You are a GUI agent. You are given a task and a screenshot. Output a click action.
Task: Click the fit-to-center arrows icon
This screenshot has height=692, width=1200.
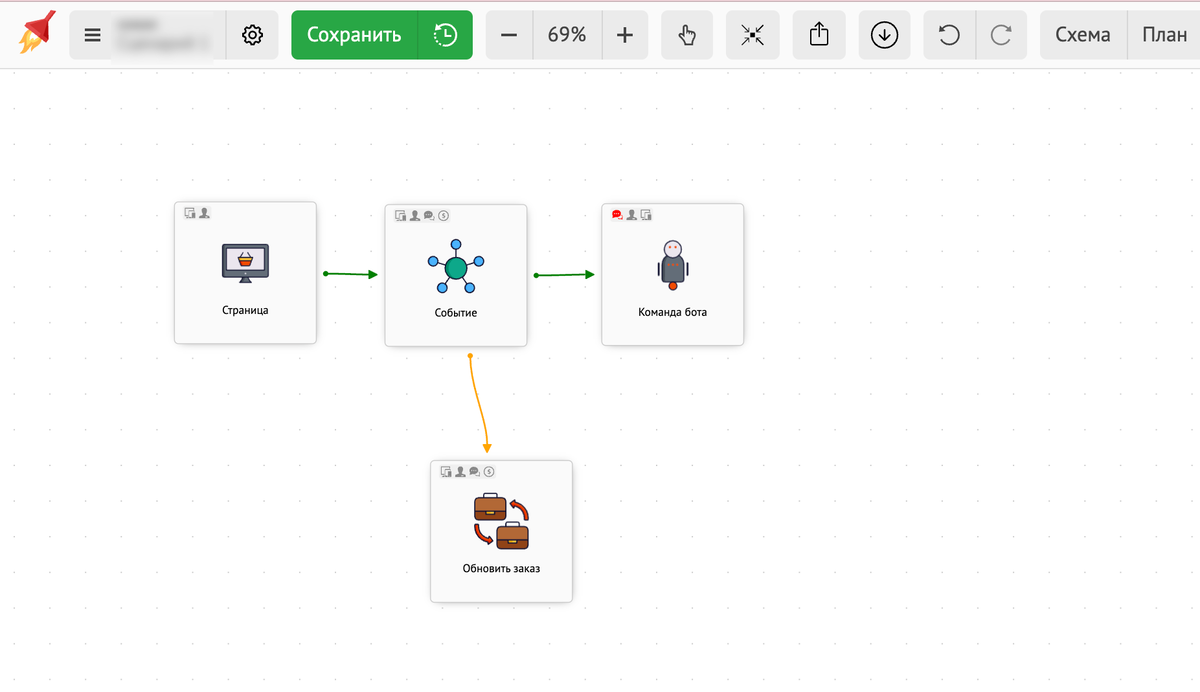753,35
